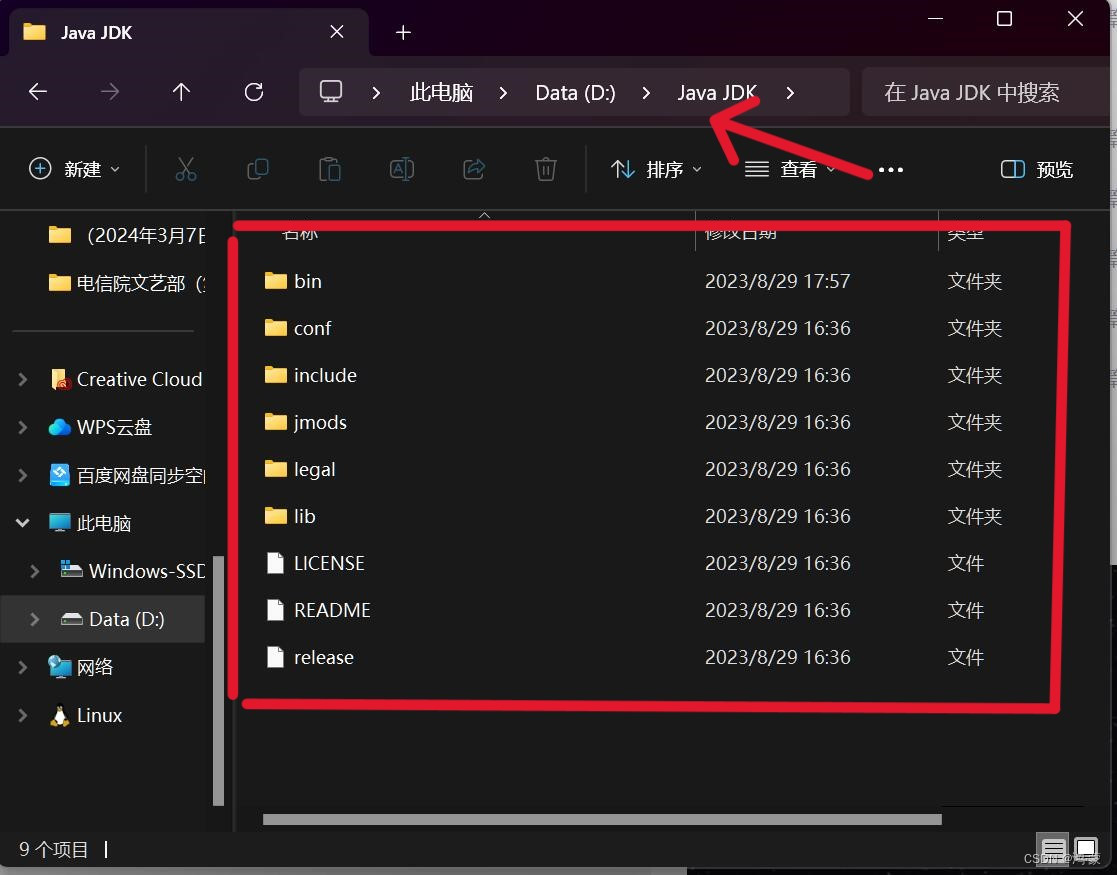Expand the Creative Cloud tree node

[23, 379]
